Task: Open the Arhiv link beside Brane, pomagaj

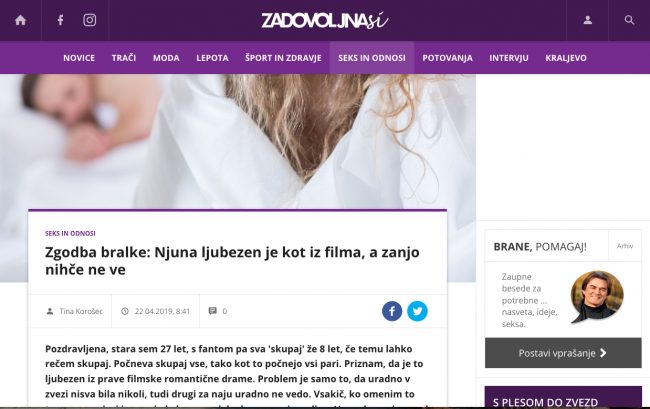Action: point(625,246)
